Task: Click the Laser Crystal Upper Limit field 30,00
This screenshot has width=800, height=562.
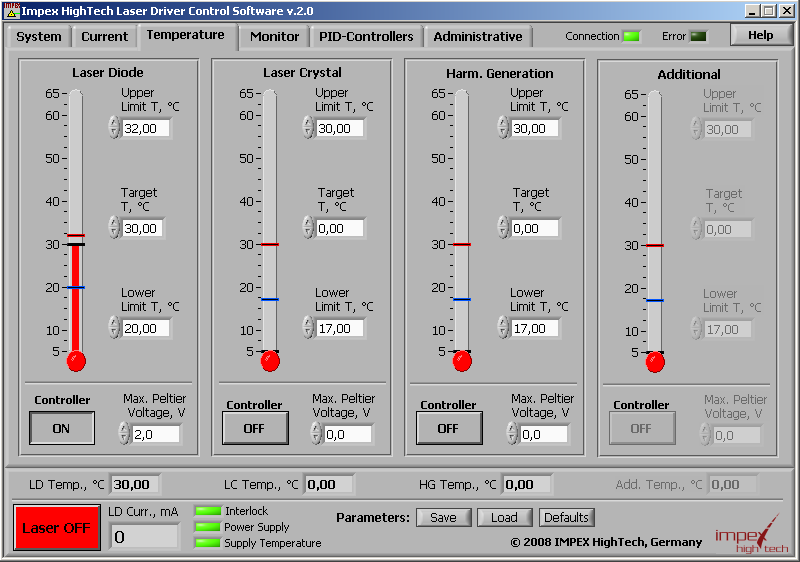Action: (x=340, y=129)
